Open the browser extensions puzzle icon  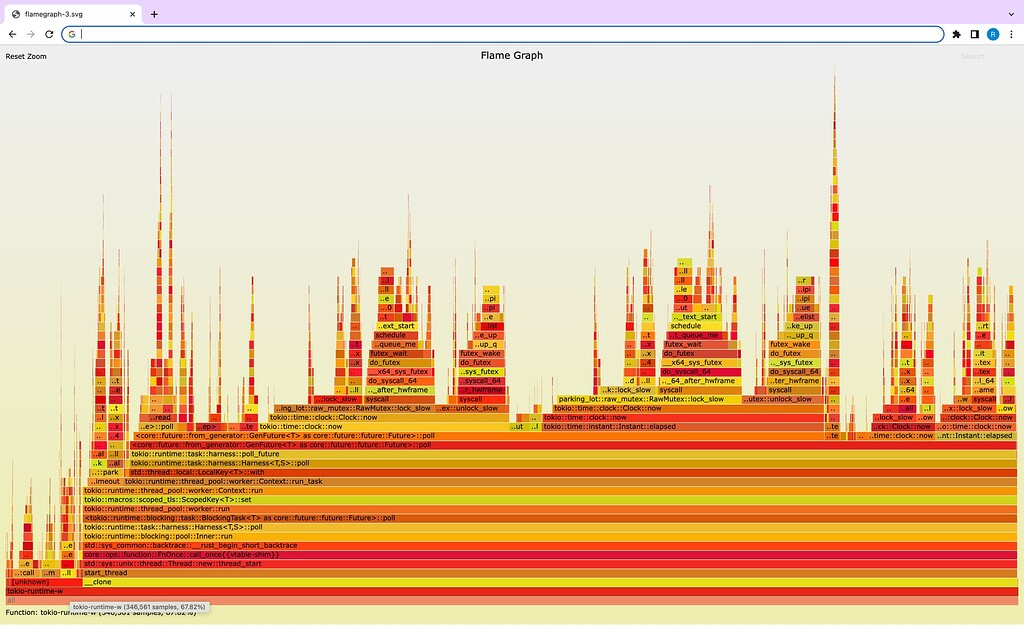956,33
